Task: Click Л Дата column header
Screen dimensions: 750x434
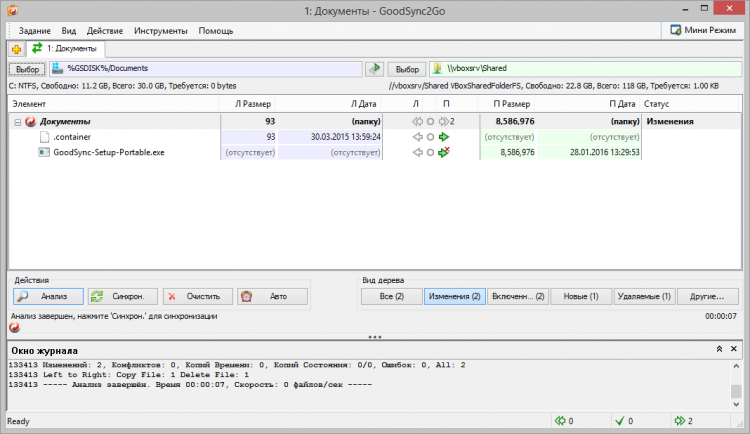Action: pyautogui.click(x=329, y=104)
